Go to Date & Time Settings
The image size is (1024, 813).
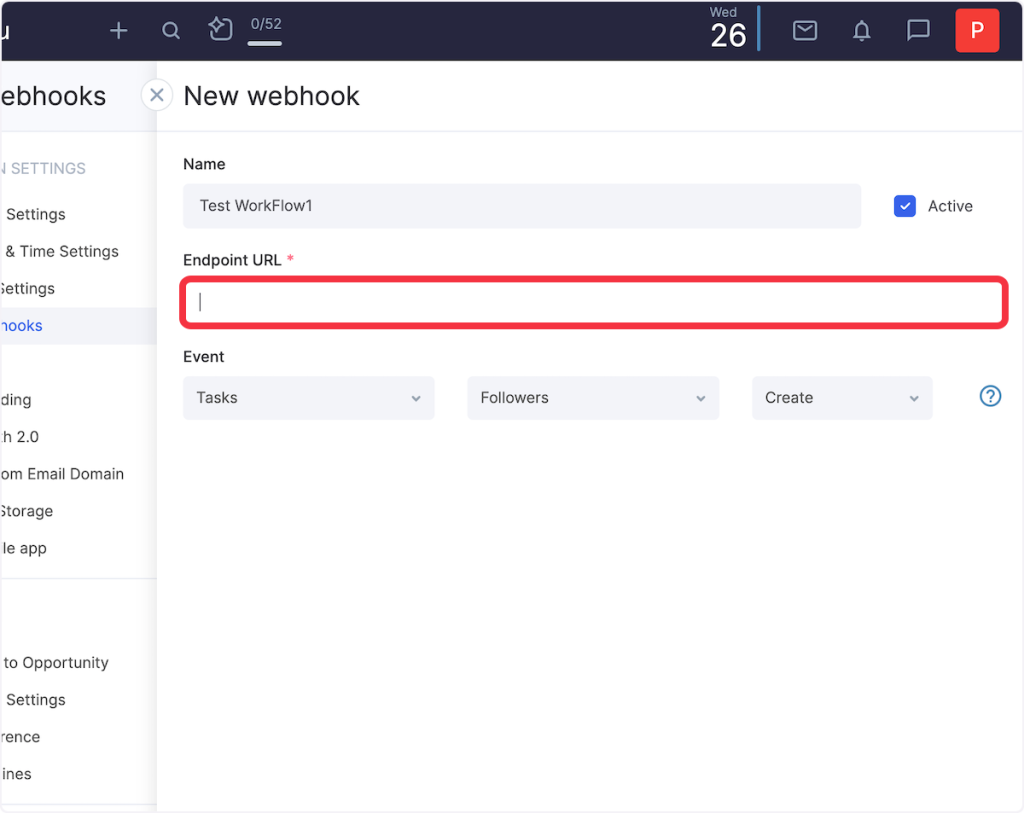(68, 252)
